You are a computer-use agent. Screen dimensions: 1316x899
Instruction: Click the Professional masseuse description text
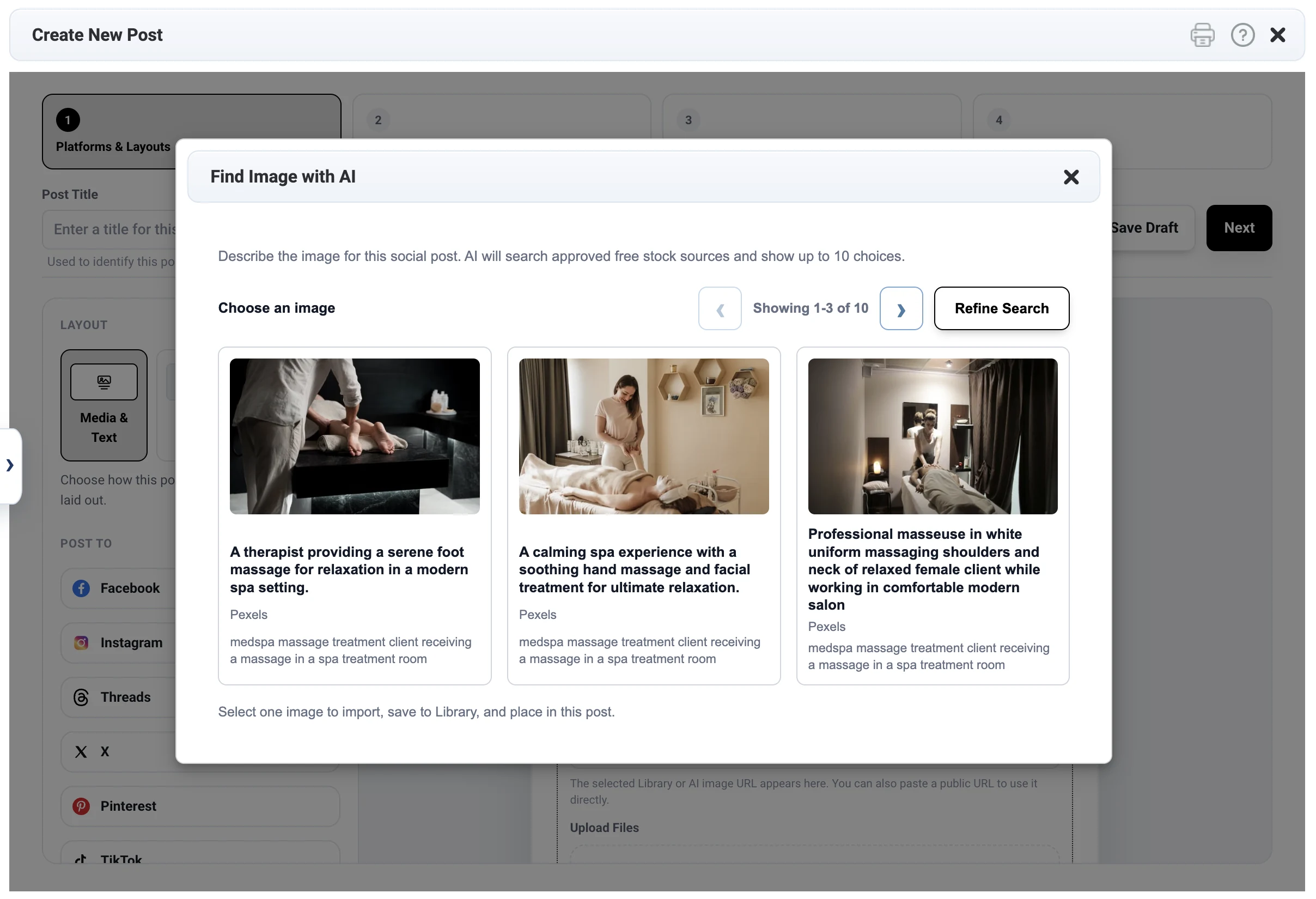tap(924, 569)
